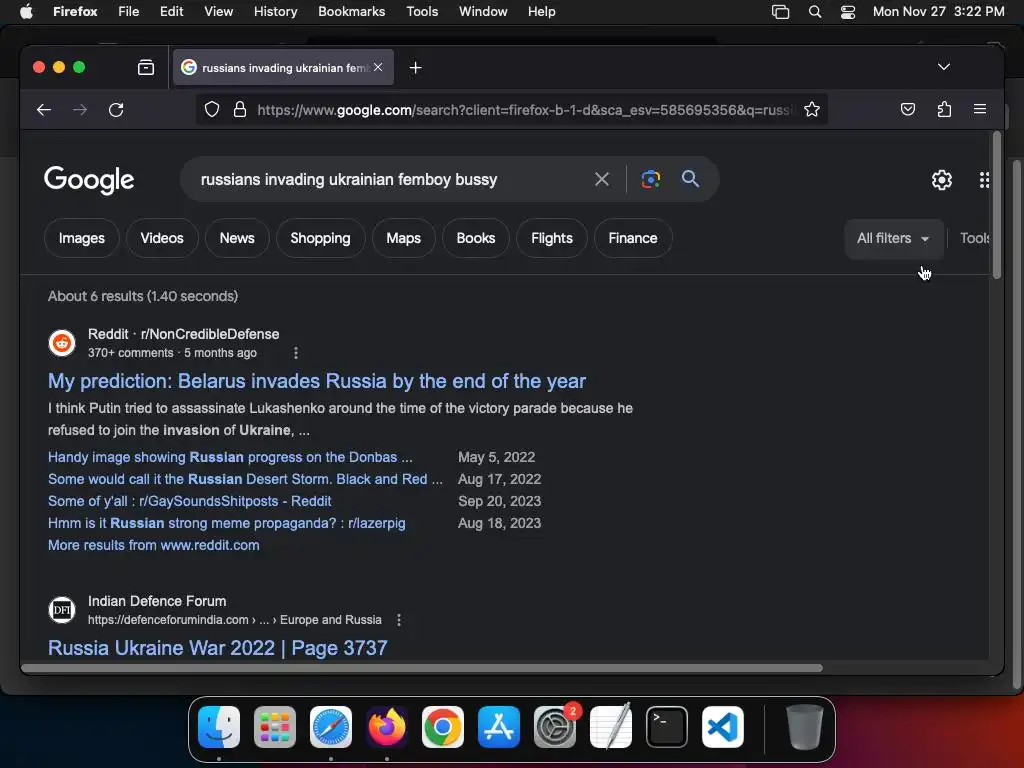Viewport: 1024px width, 768px height.
Task: Close the Google search results tab
Action: 378,67
